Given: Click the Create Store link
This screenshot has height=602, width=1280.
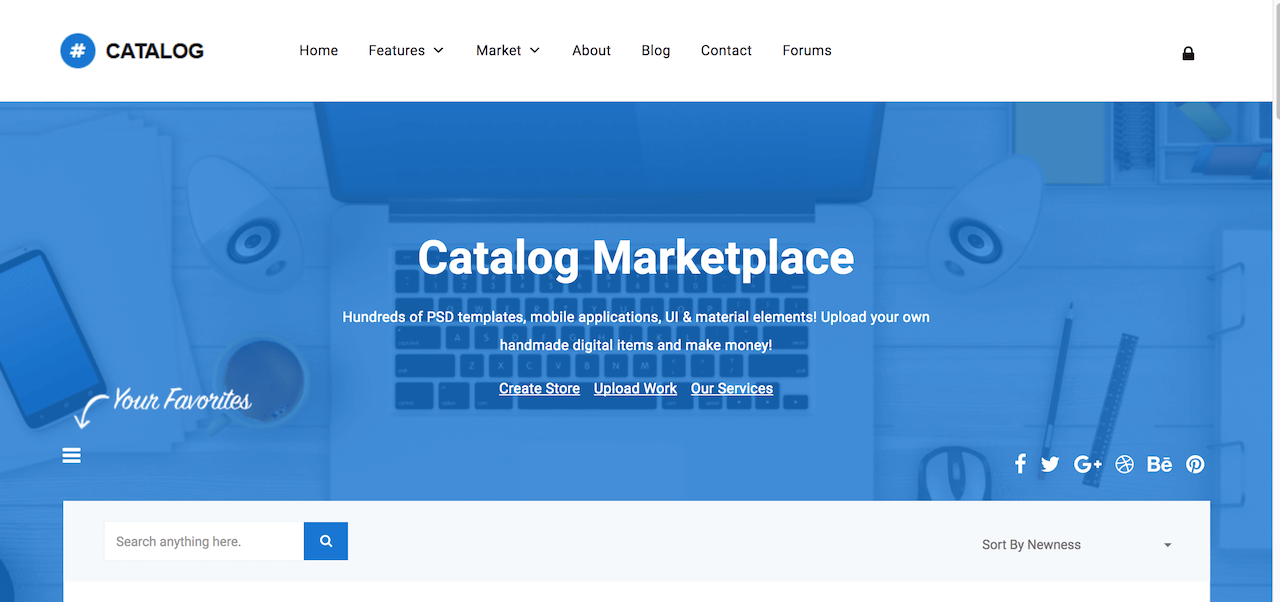Looking at the screenshot, I should pos(539,389).
